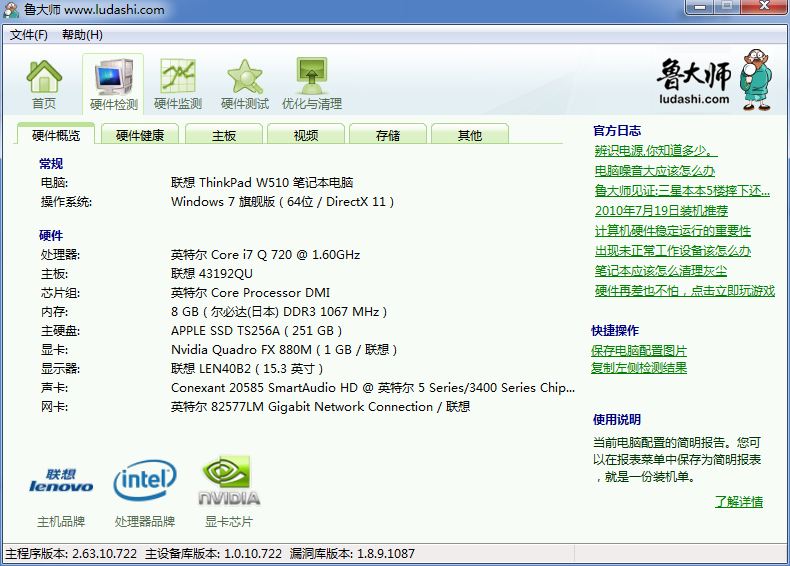Click the 常规 section heading
790x566 pixels.
51,164
